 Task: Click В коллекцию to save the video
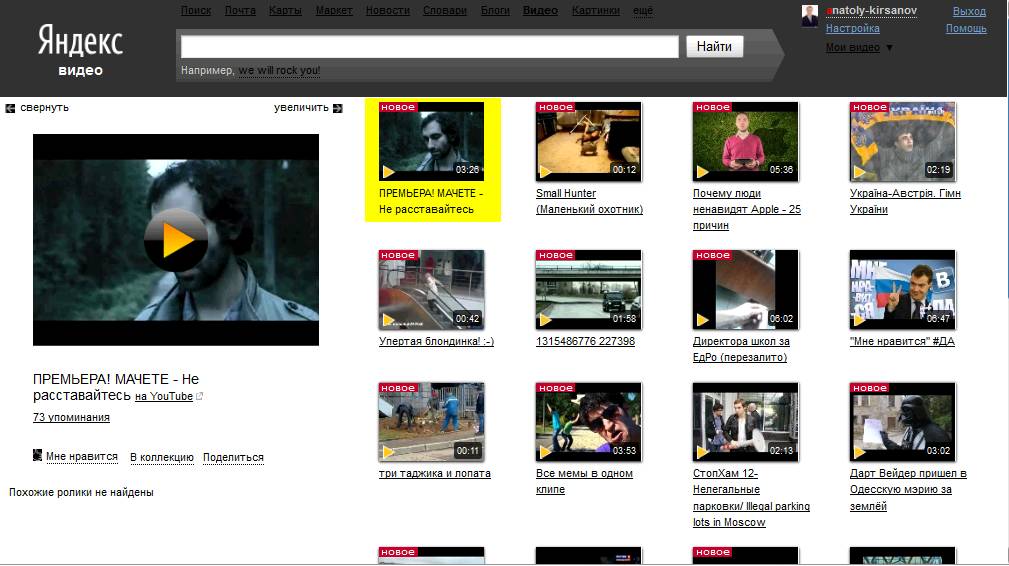click(x=162, y=457)
